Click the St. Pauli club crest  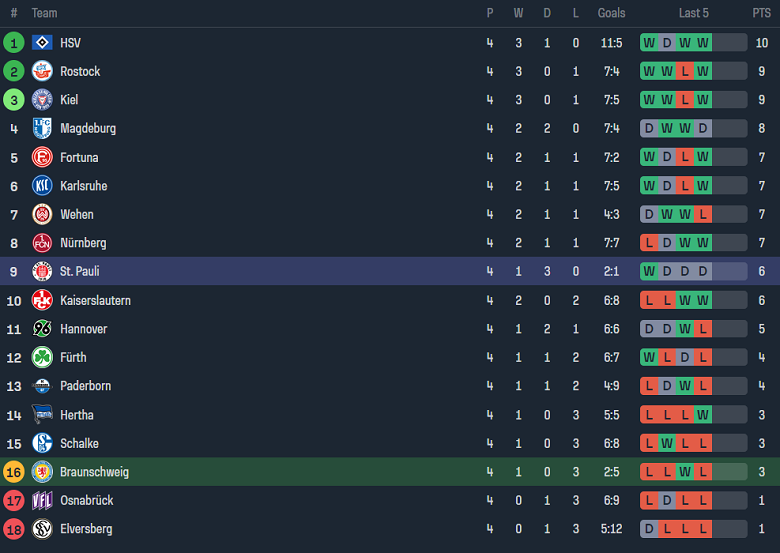[x=42, y=271]
